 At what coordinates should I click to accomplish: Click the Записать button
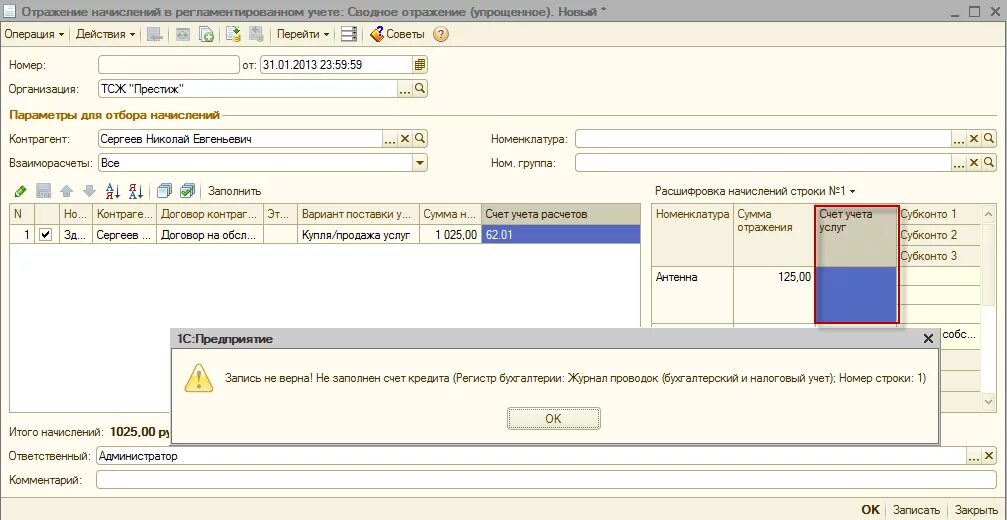pyautogui.click(x=916, y=509)
